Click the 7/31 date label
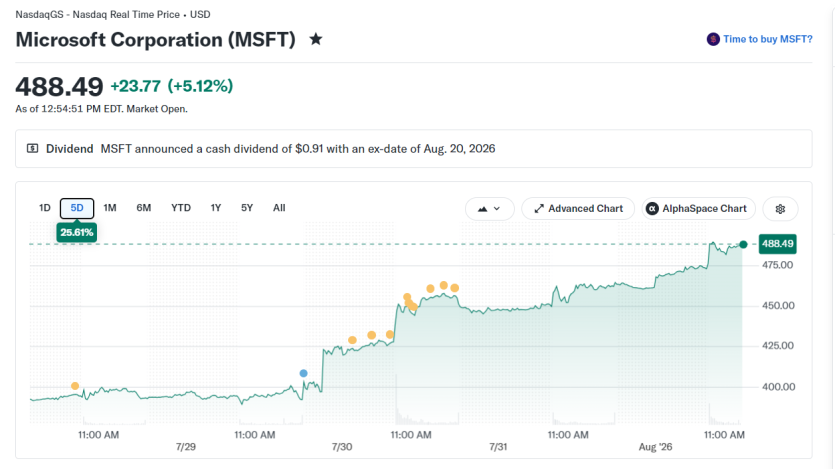Screen dimensions: 835x469 (498, 447)
